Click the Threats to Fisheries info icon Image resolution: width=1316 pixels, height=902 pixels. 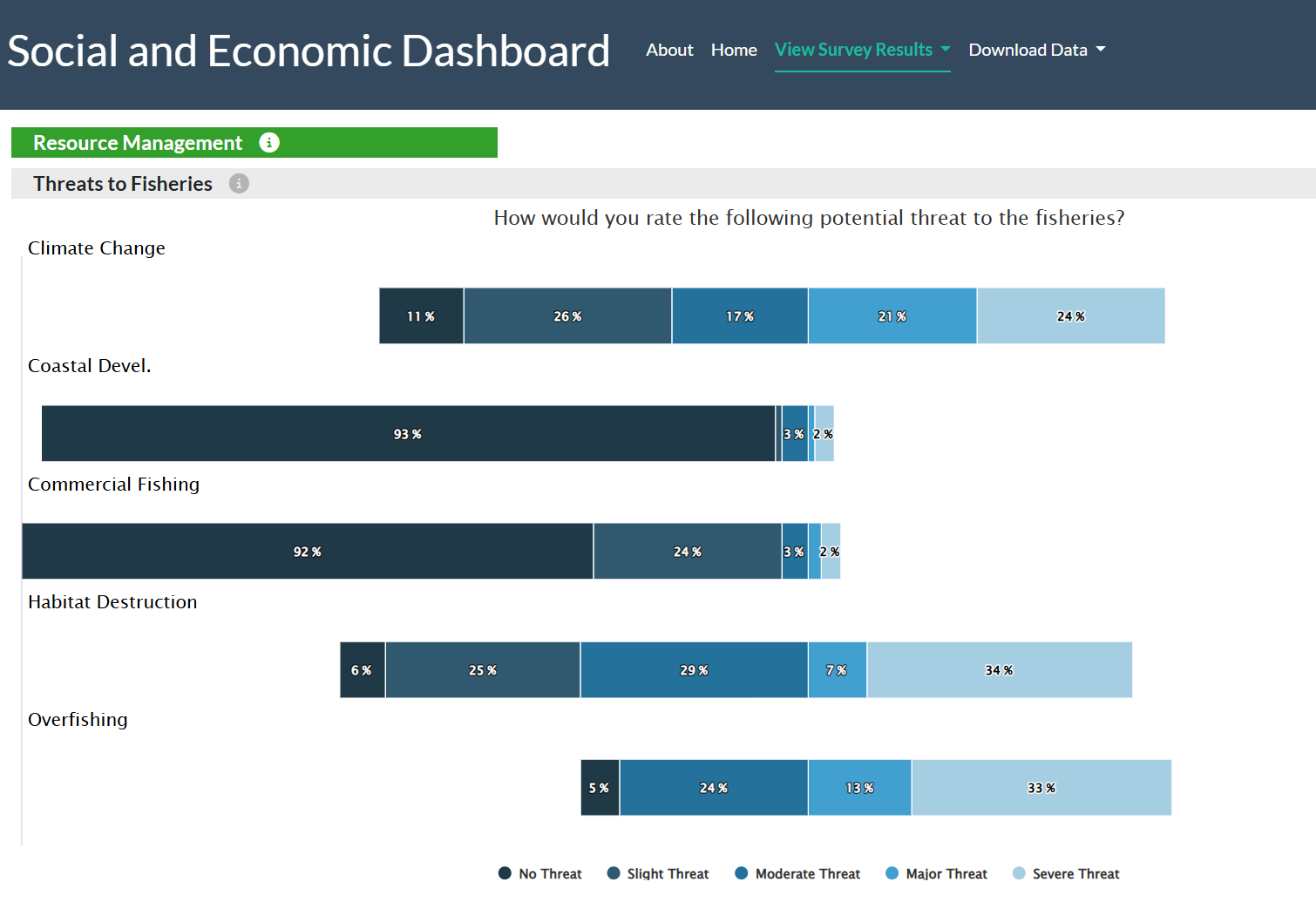pos(239,183)
